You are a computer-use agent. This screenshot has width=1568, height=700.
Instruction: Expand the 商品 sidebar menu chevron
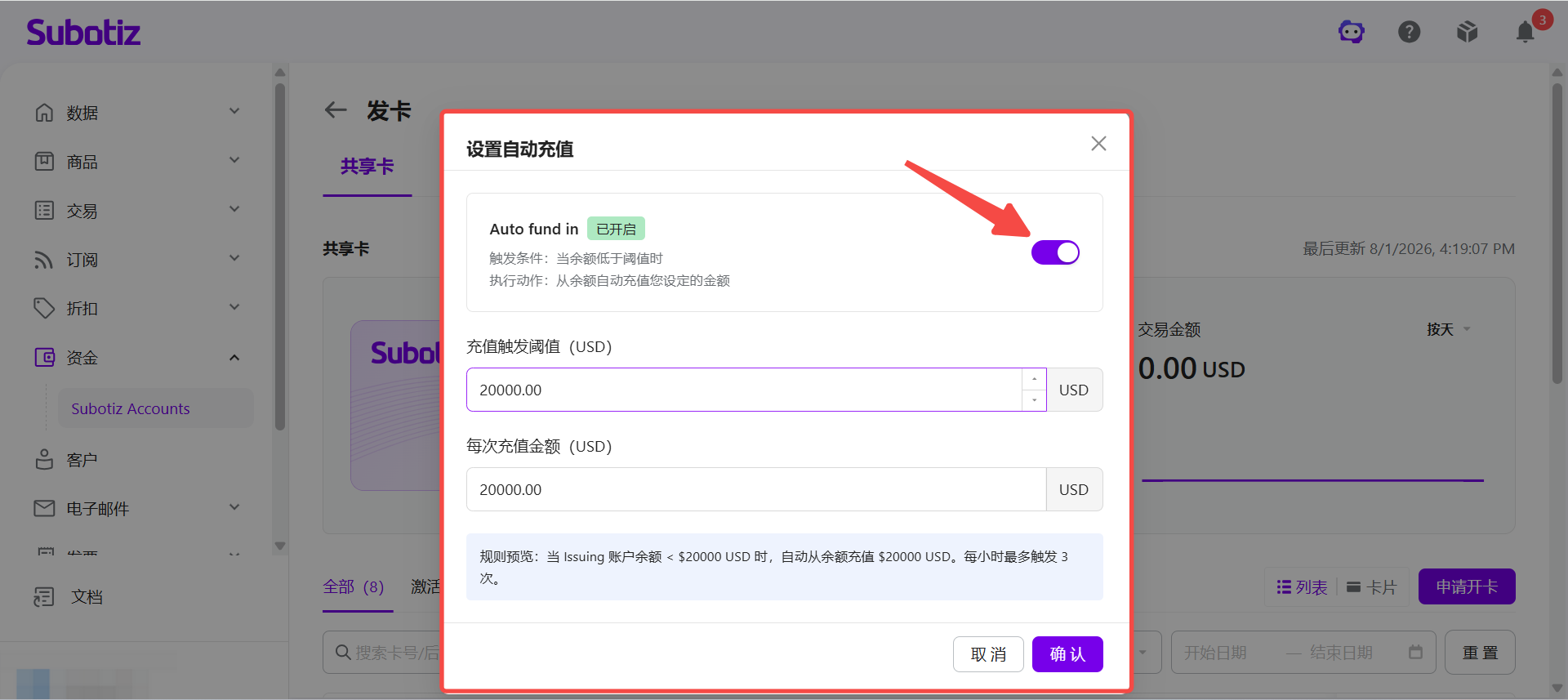234,160
